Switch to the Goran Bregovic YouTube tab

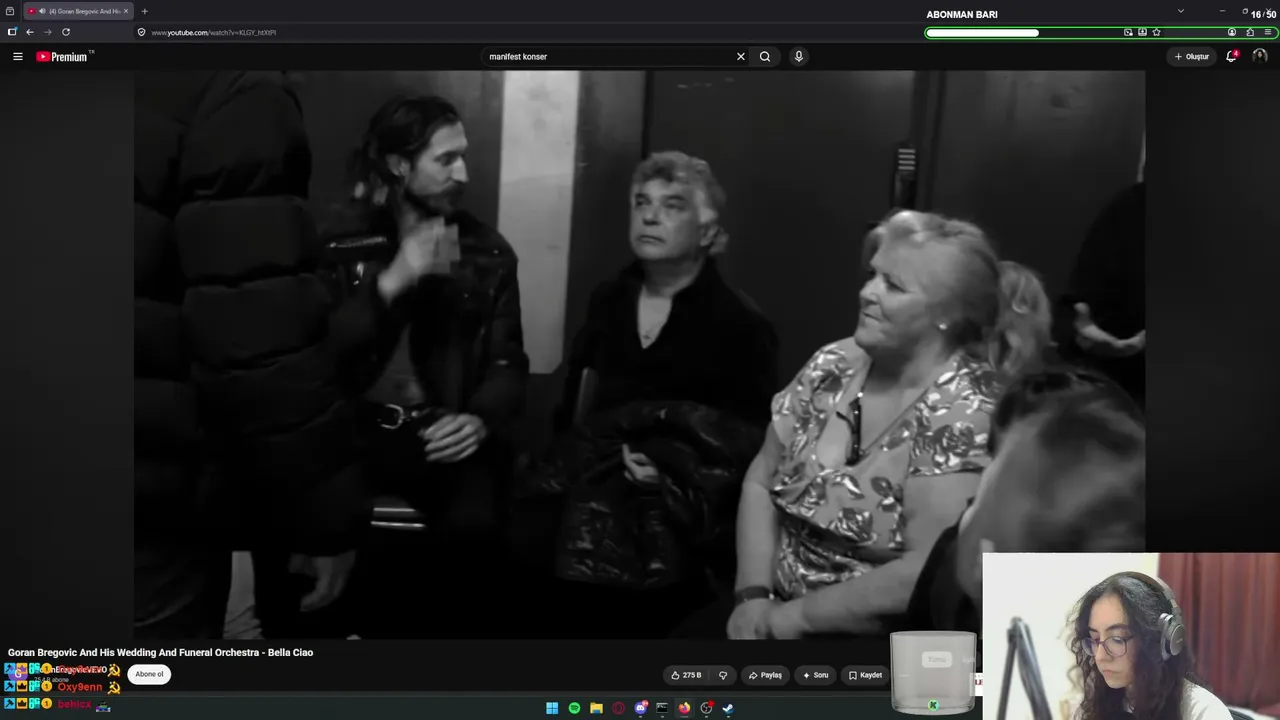[x=78, y=11]
